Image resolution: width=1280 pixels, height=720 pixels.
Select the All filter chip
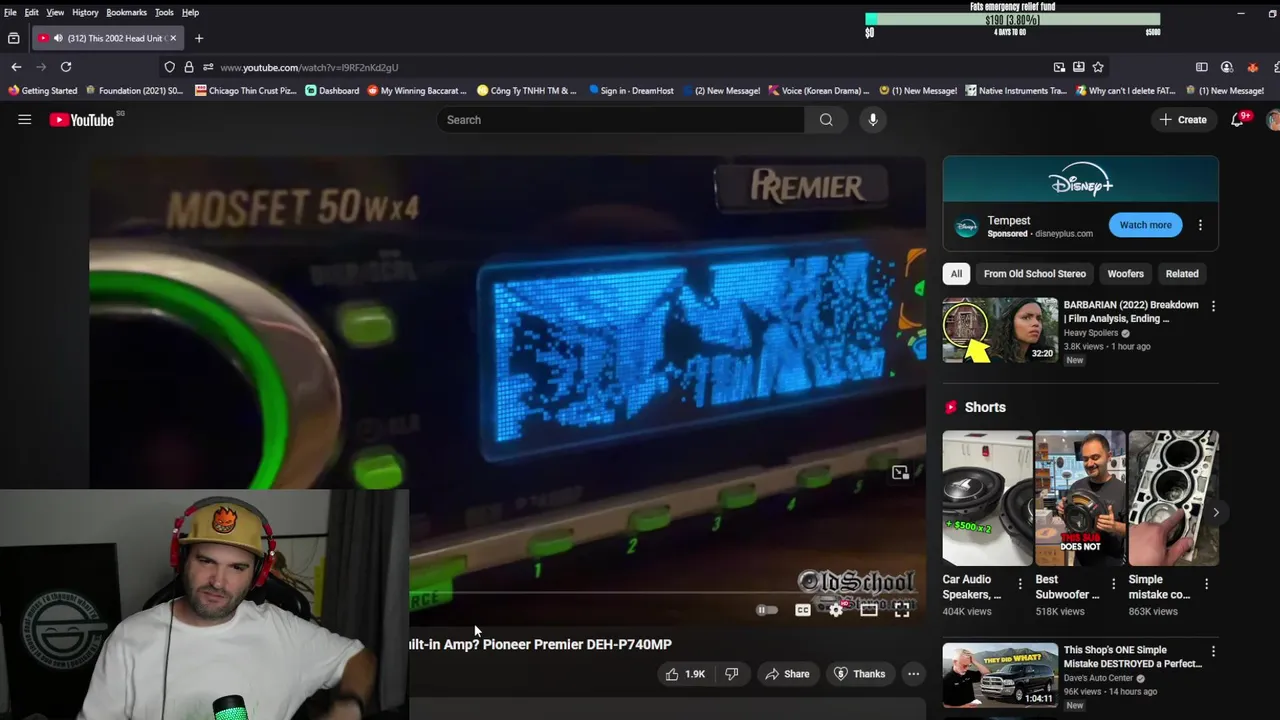point(956,274)
